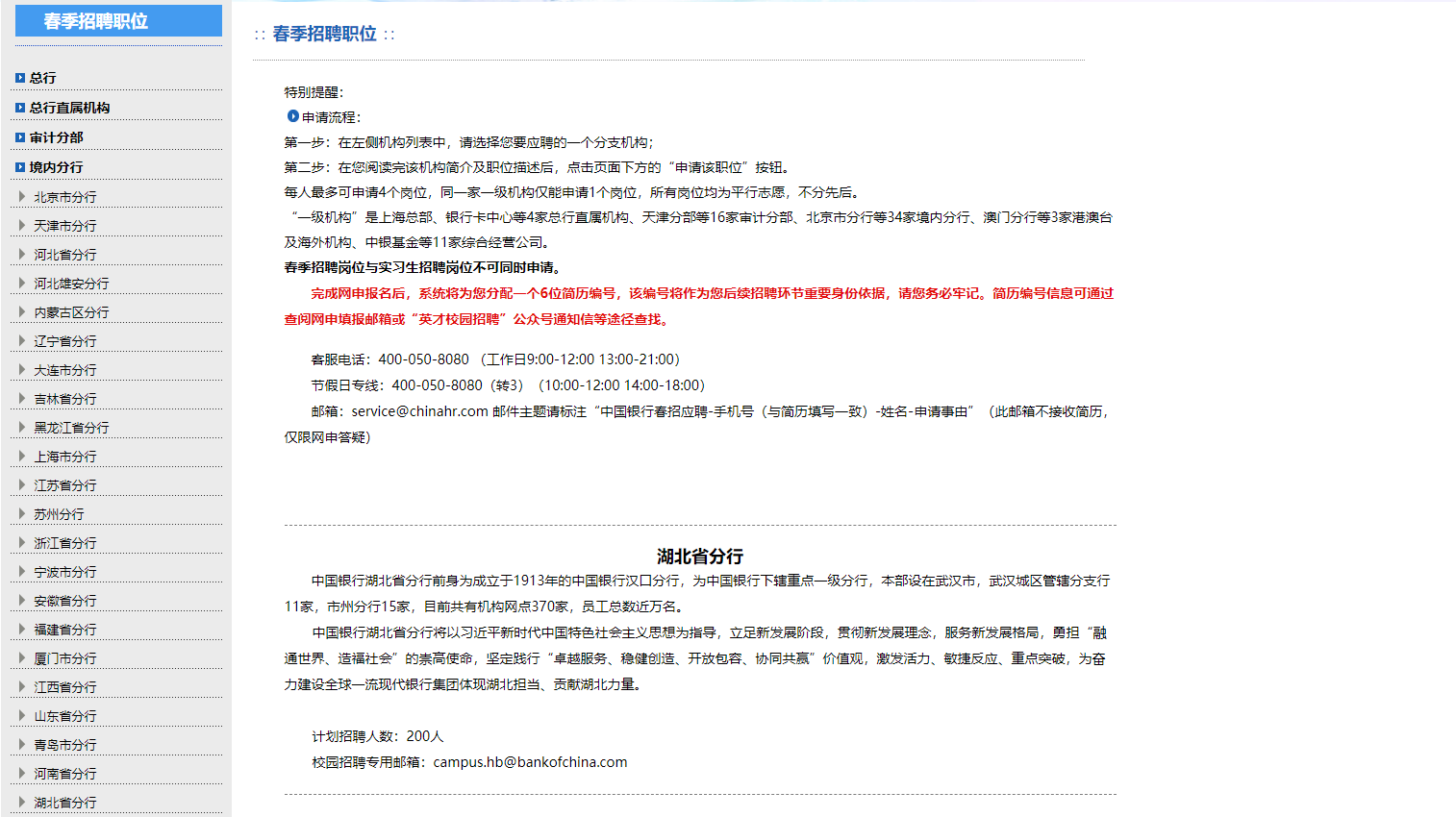The width and height of the screenshot is (1456, 817).
Task: Select 江苏省分行 in the branch list
Action: pos(65,485)
